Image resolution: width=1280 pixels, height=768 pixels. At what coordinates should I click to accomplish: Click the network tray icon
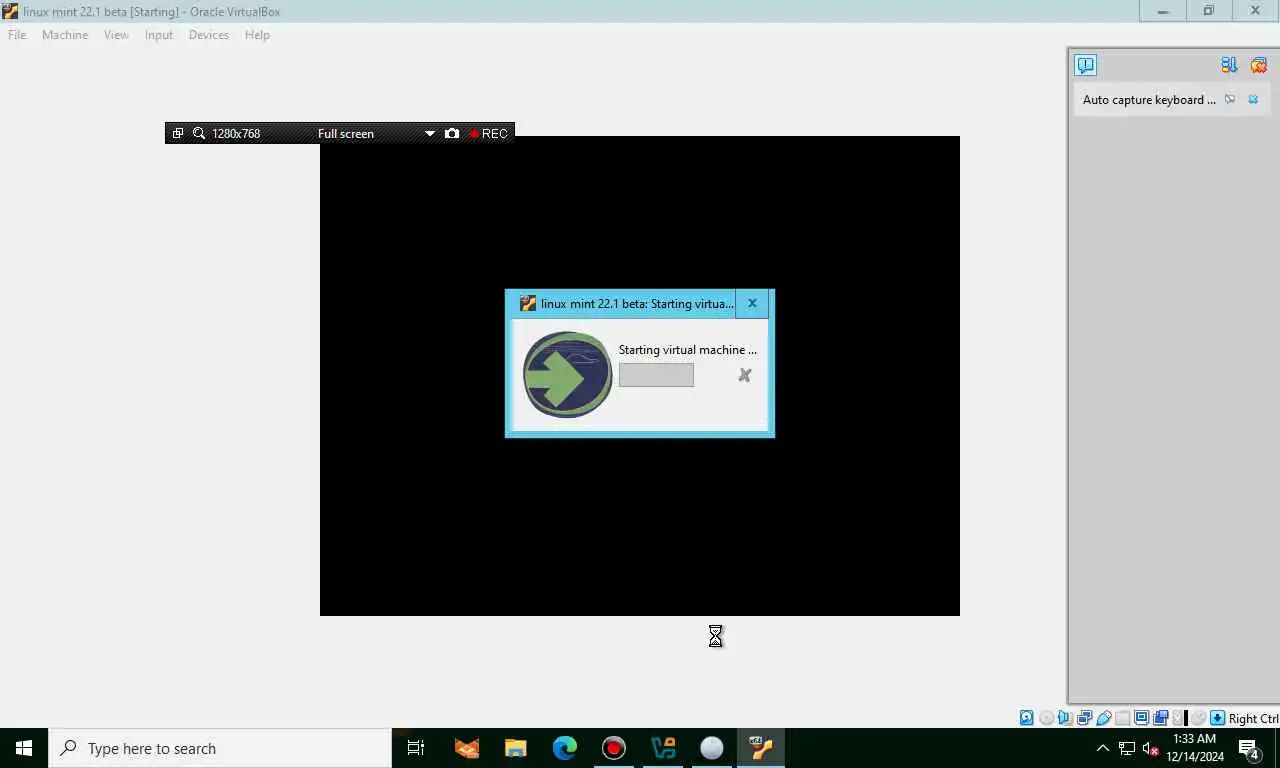pos(1127,748)
